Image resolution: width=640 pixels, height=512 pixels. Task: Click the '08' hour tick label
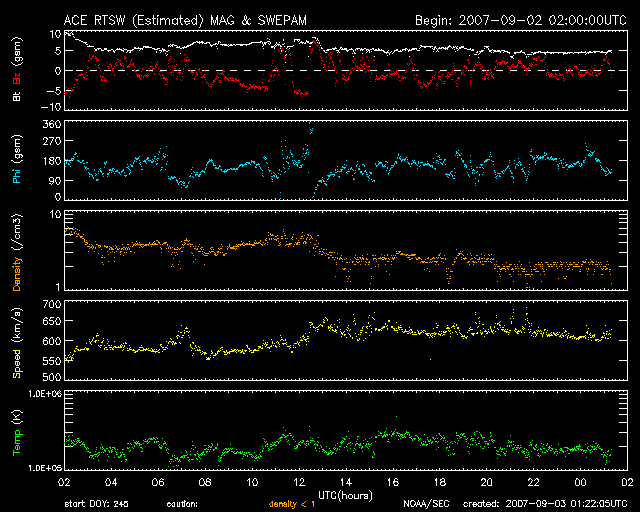coord(205,482)
